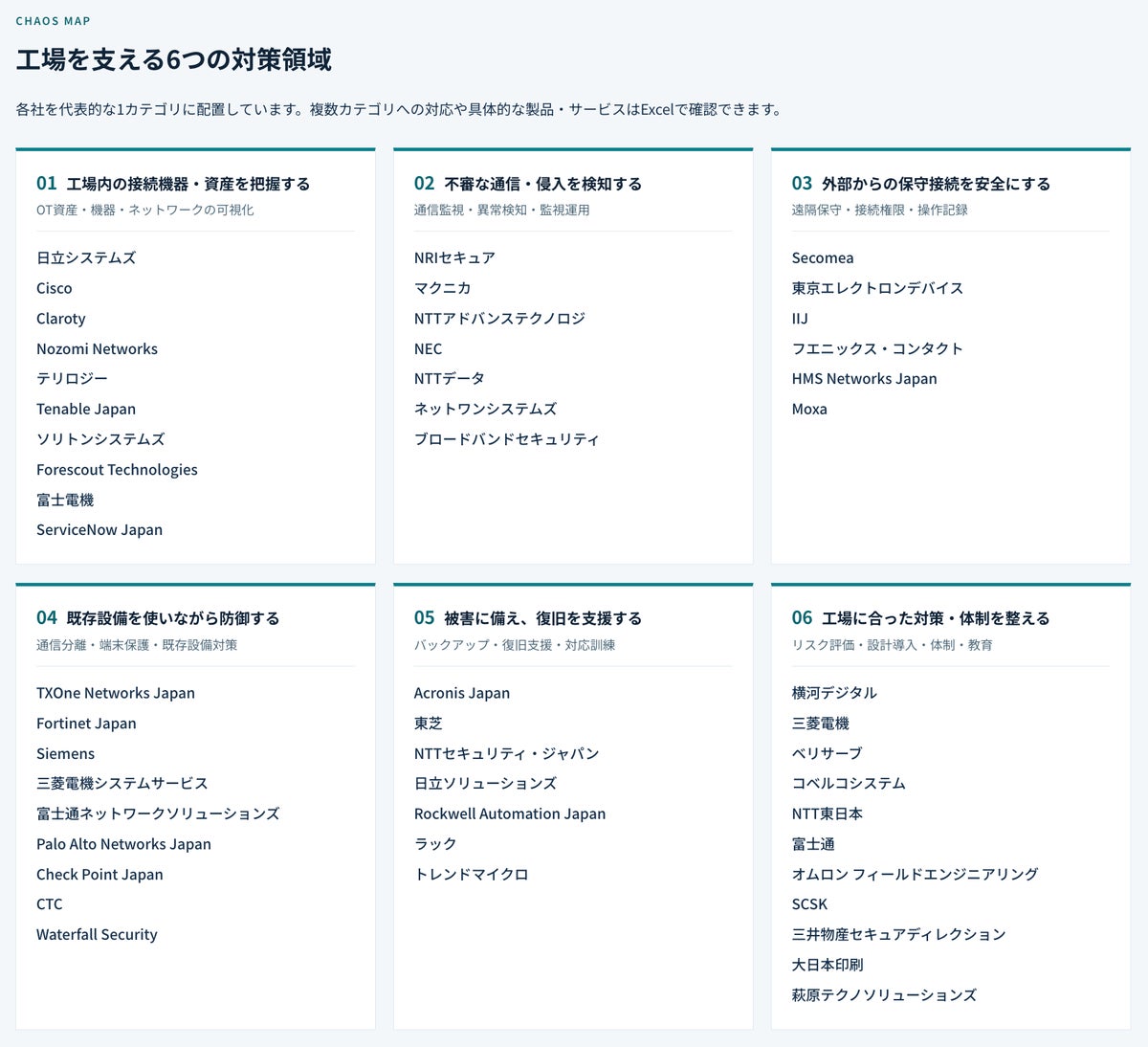
Task: Select Siemens in category 04
Action: [65, 753]
